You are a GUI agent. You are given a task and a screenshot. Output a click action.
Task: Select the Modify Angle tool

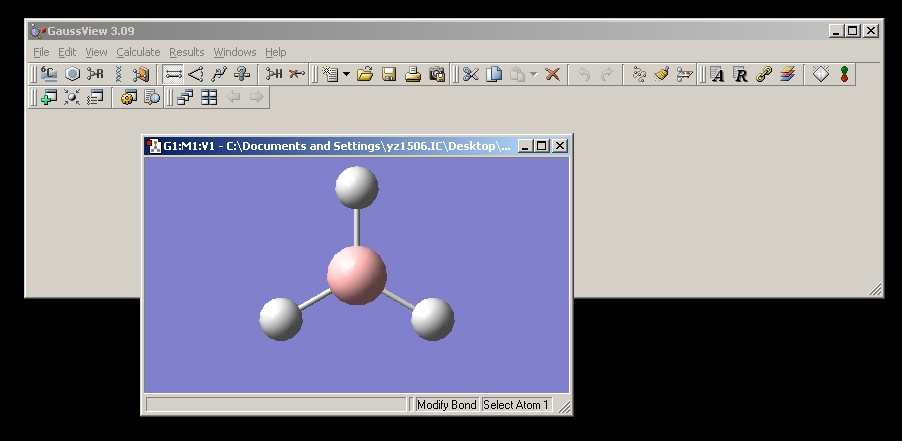(196, 74)
